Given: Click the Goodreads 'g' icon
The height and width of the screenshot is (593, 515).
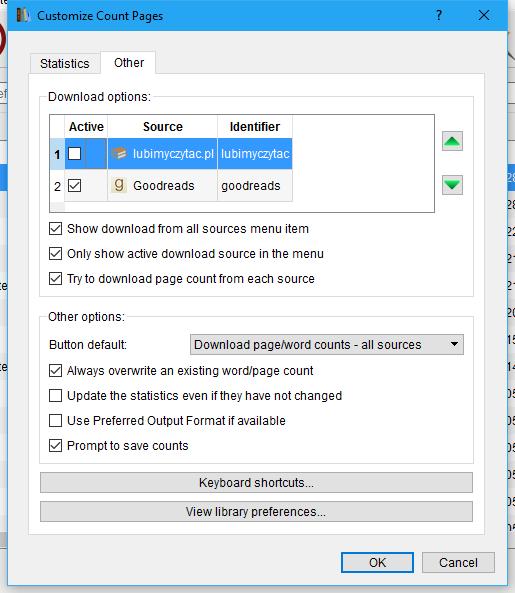Looking at the screenshot, I should coord(119,185).
